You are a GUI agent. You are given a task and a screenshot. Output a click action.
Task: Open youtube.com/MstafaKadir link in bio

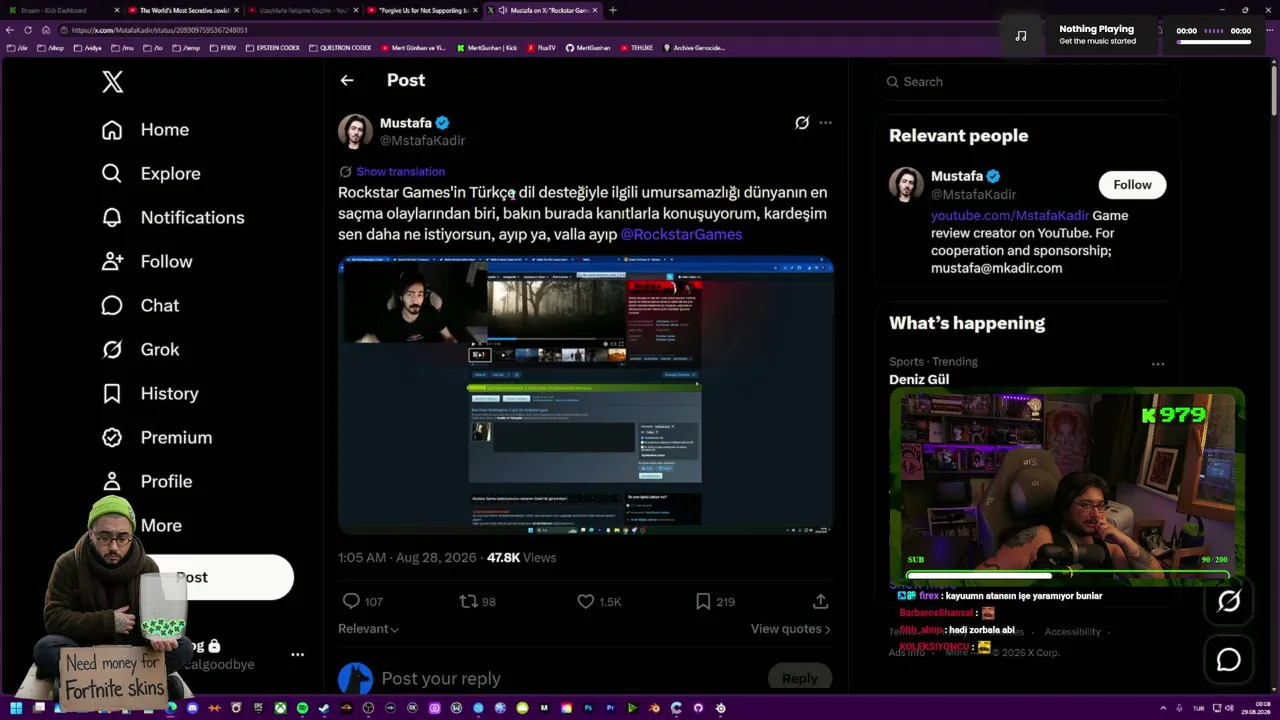[1010, 216]
